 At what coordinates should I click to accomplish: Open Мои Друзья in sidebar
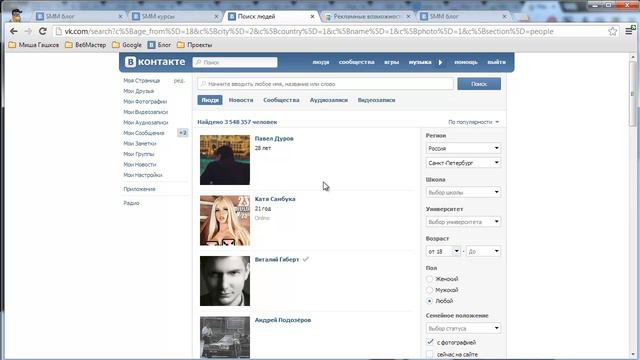pos(139,91)
